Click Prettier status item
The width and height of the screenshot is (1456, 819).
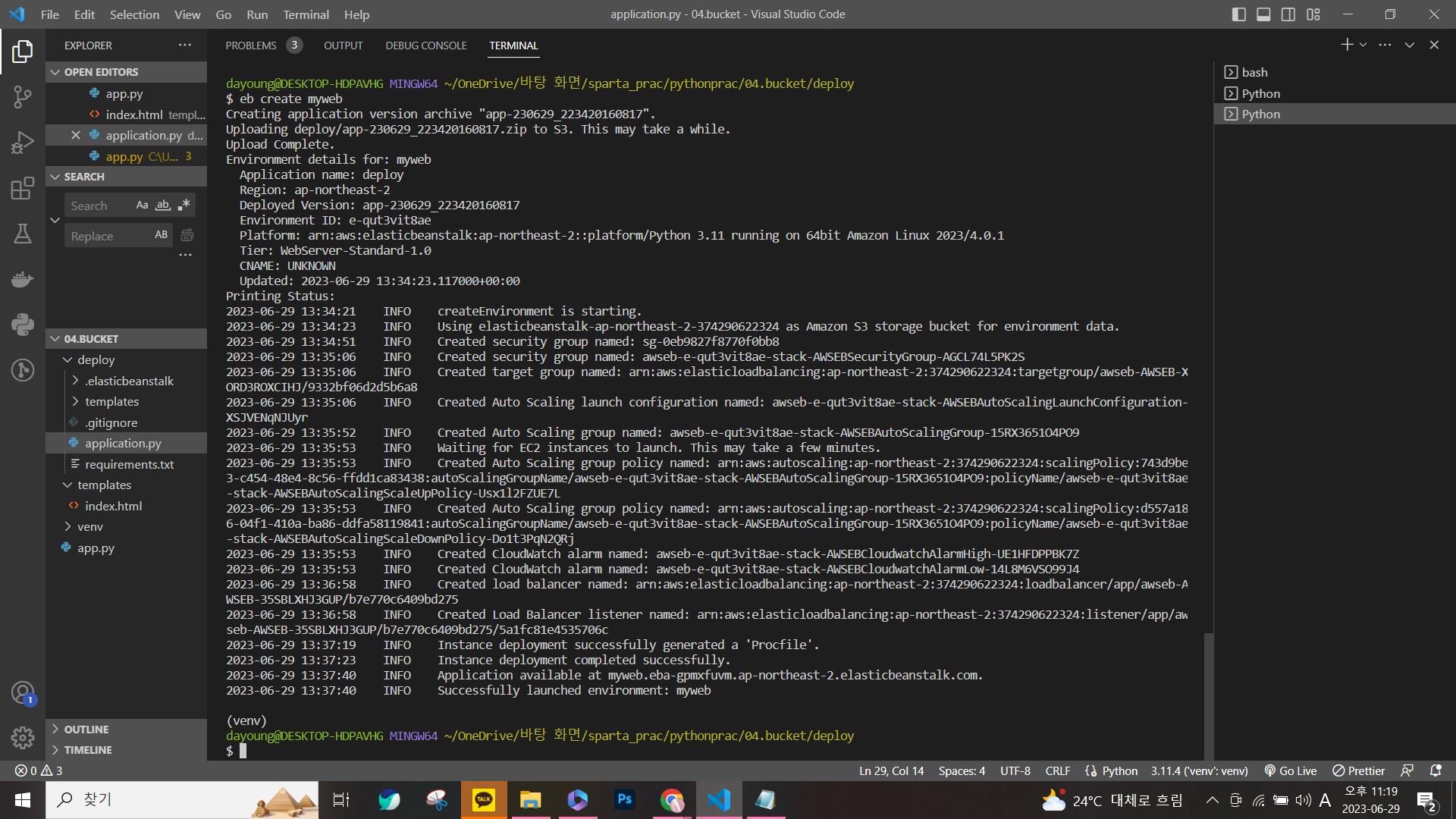coord(1358,770)
